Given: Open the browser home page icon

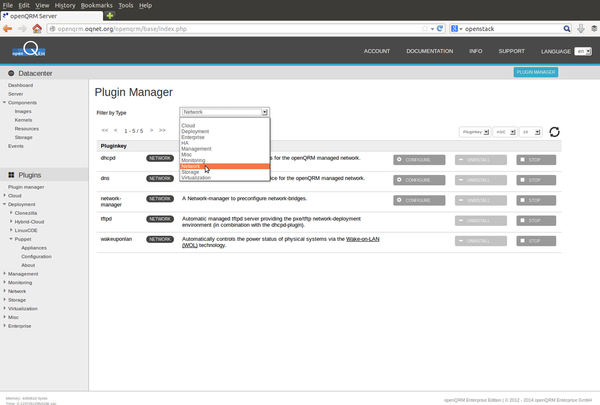Looking at the screenshot, I should [x=37, y=29].
